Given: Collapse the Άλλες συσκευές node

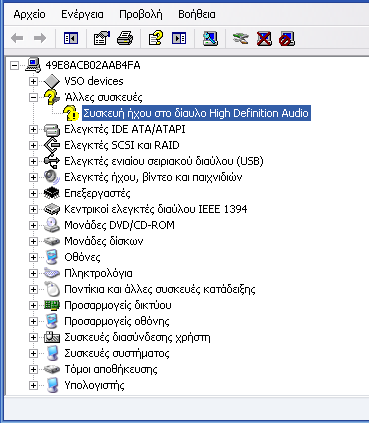Looking at the screenshot, I should (33, 97).
